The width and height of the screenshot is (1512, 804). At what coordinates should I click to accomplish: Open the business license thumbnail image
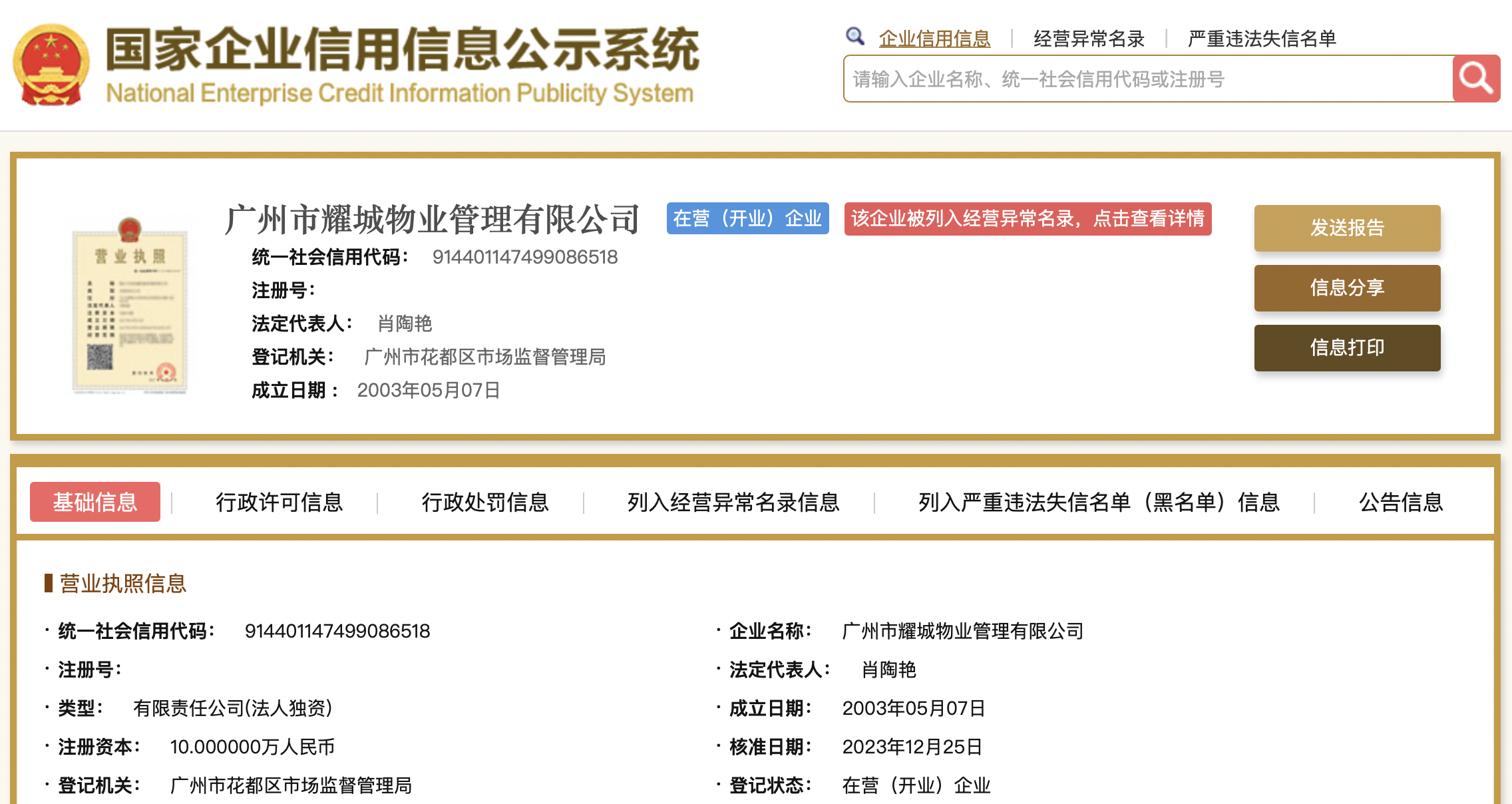pos(130,306)
